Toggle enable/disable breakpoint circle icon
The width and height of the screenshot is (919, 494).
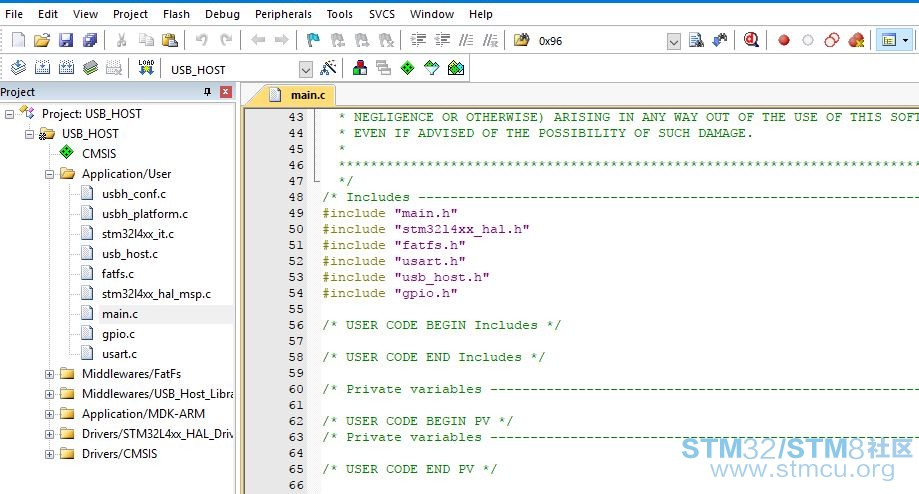(x=808, y=40)
